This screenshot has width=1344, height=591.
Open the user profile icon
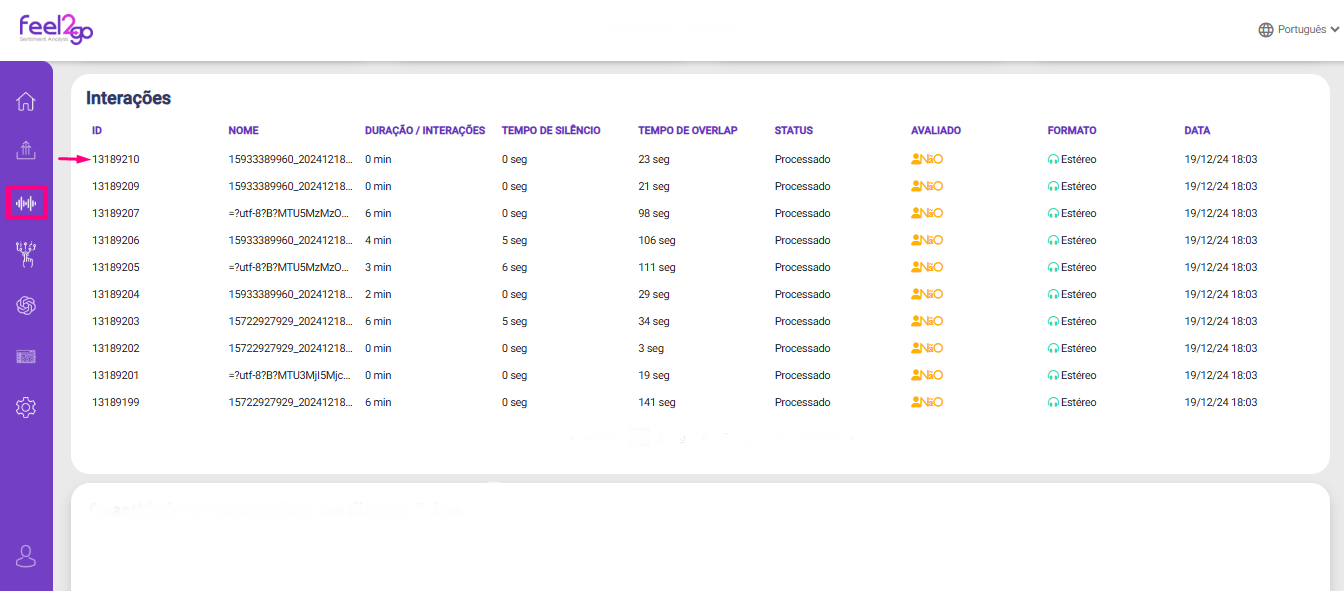point(26,556)
